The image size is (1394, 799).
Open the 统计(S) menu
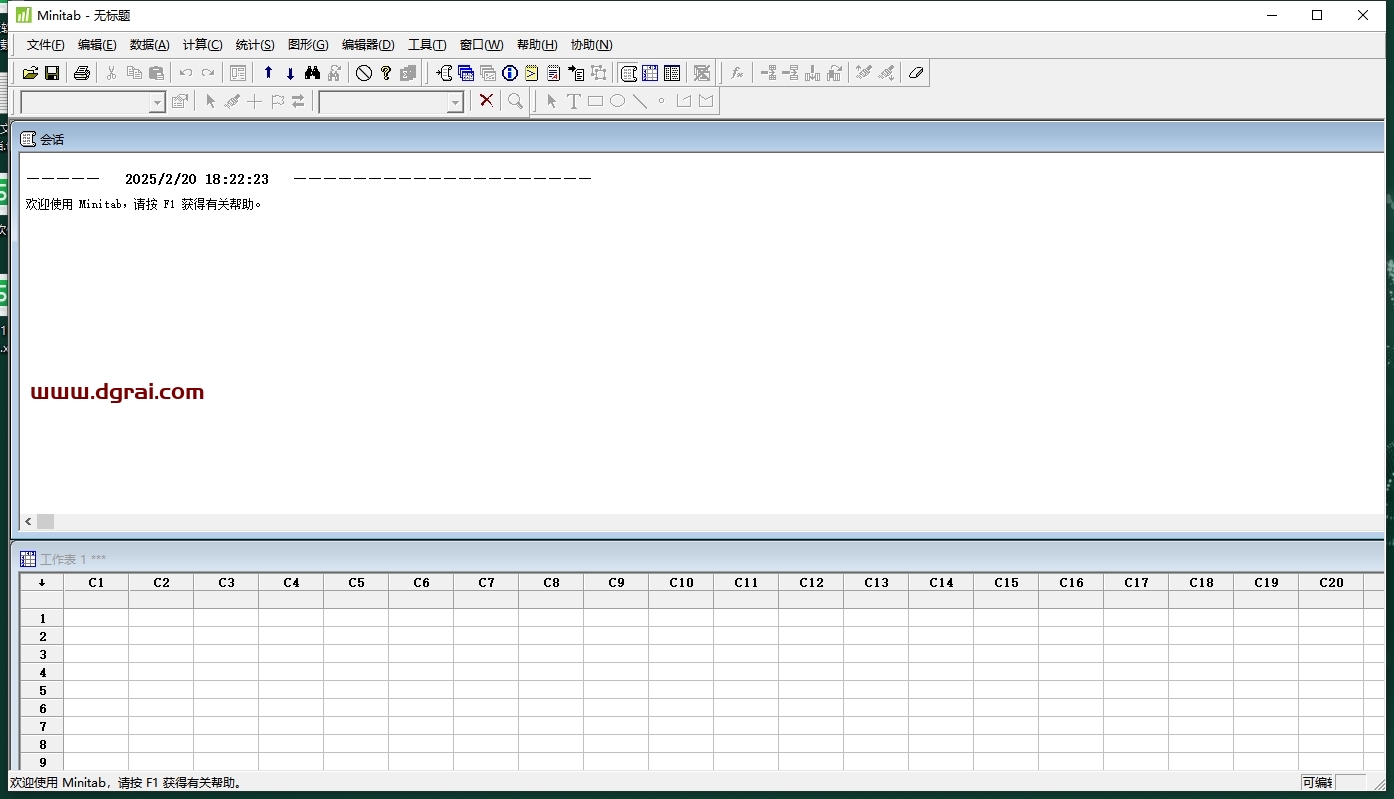tap(255, 45)
